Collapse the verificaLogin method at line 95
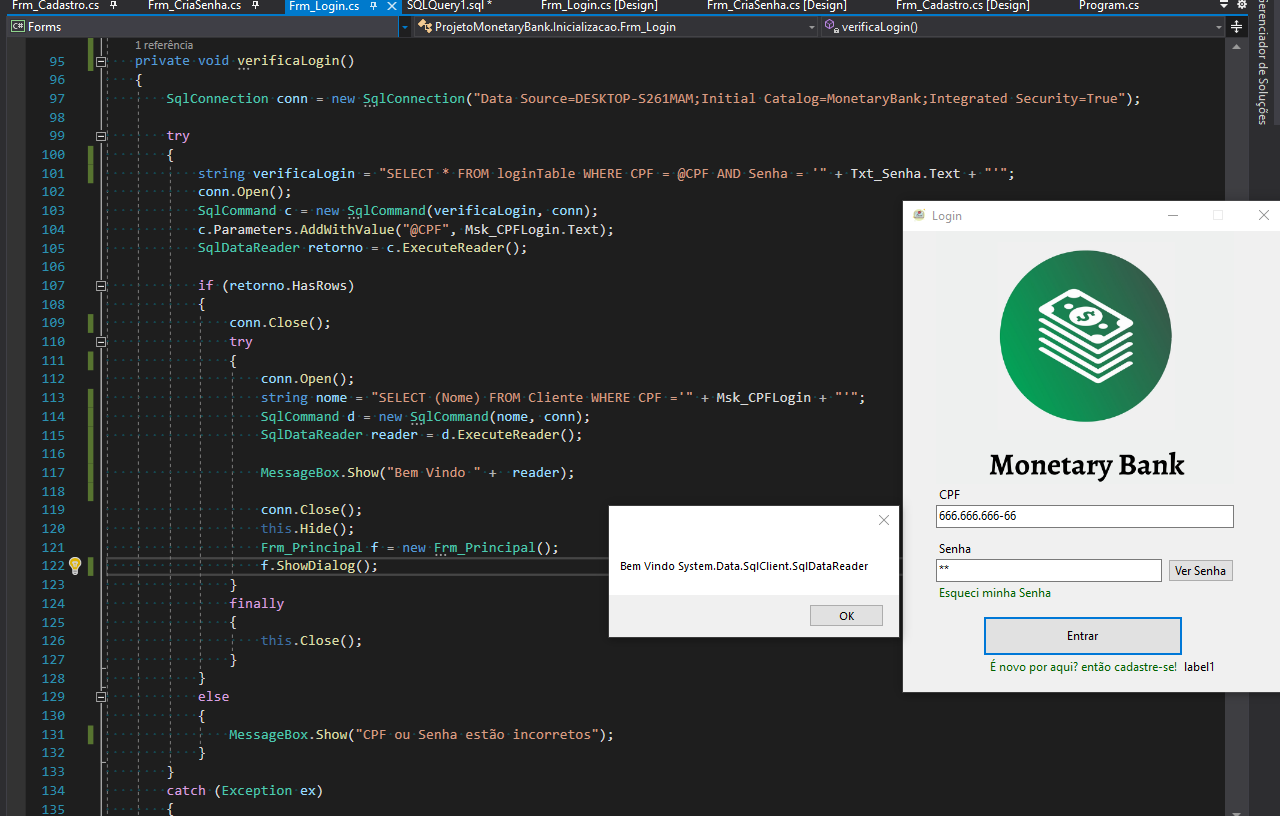 point(100,61)
